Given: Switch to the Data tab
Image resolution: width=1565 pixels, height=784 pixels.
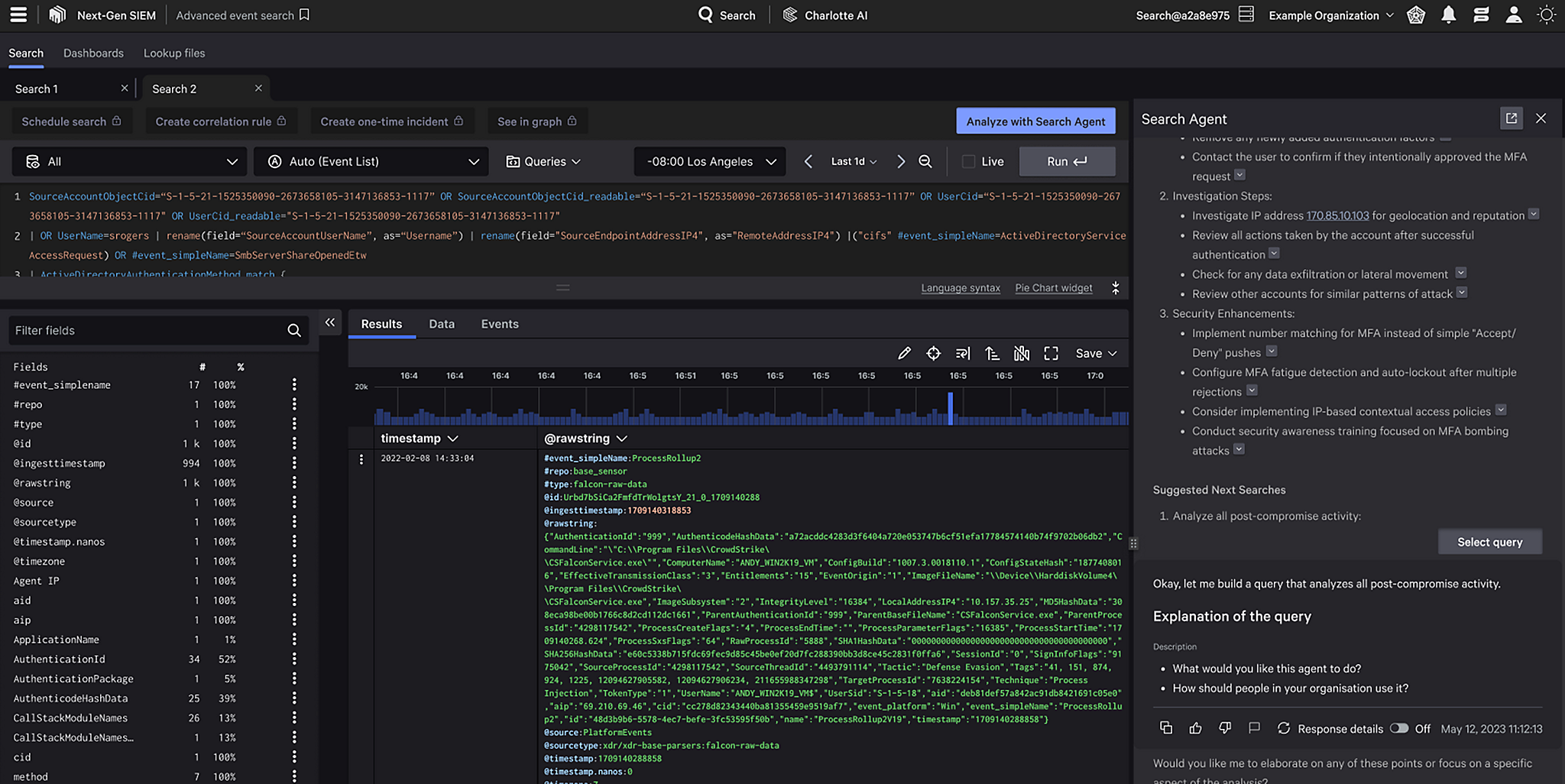Looking at the screenshot, I should pyautogui.click(x=442, y=324).
